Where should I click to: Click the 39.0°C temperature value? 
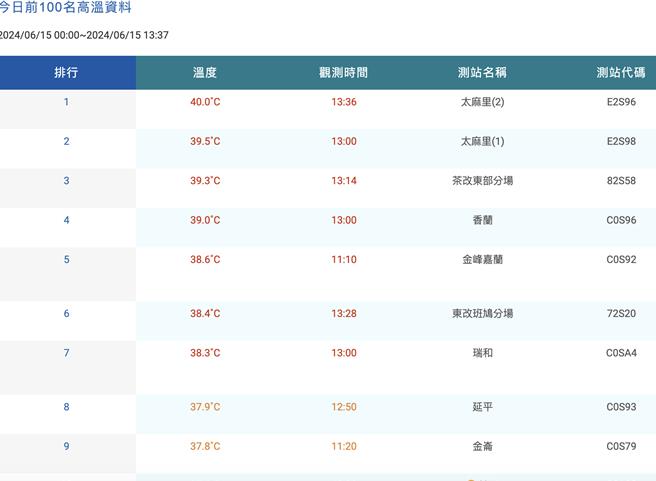[x=205, y=220]
